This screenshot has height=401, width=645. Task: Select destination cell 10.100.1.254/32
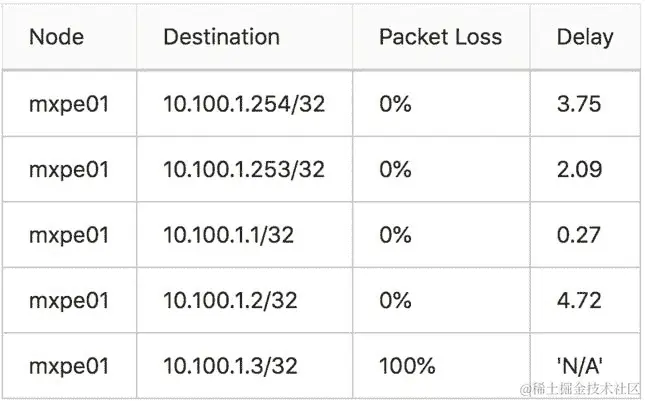(244, 103)
